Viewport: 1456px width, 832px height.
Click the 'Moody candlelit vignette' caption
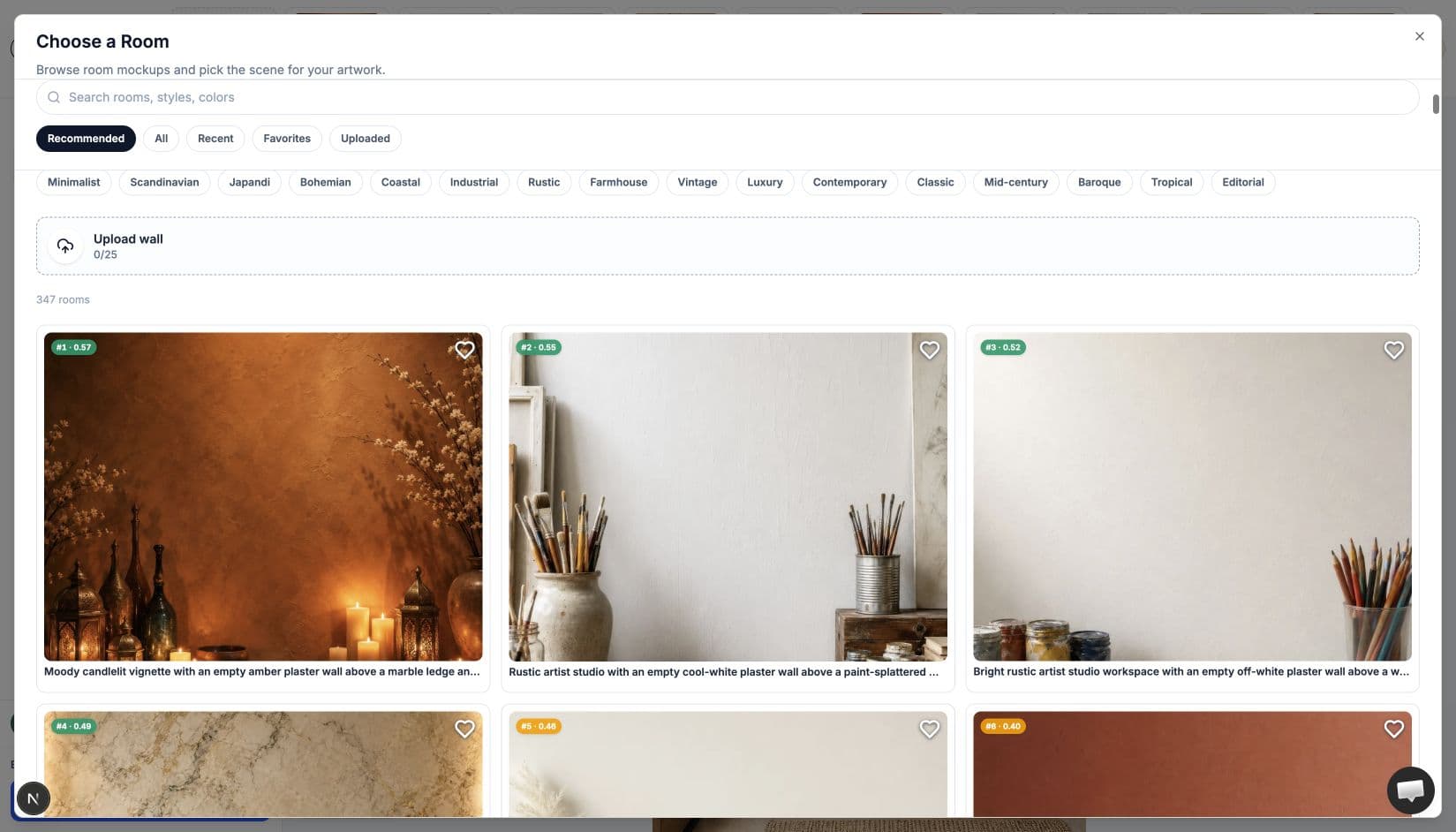pos(262,672)
